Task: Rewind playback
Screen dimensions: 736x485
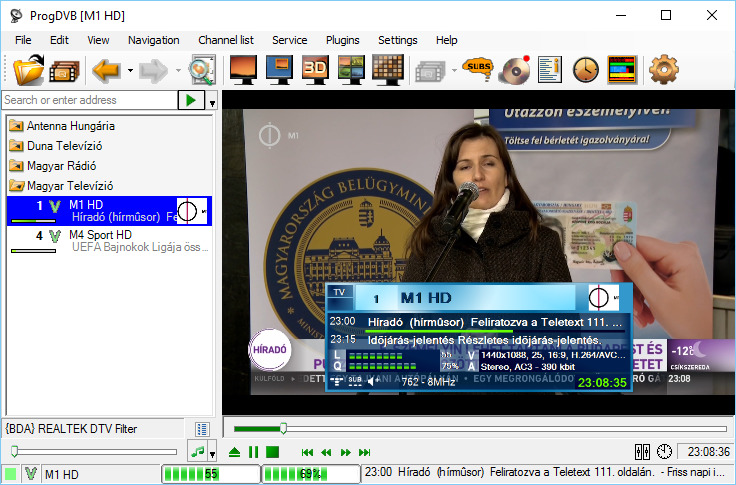Action: click(326, 453)
